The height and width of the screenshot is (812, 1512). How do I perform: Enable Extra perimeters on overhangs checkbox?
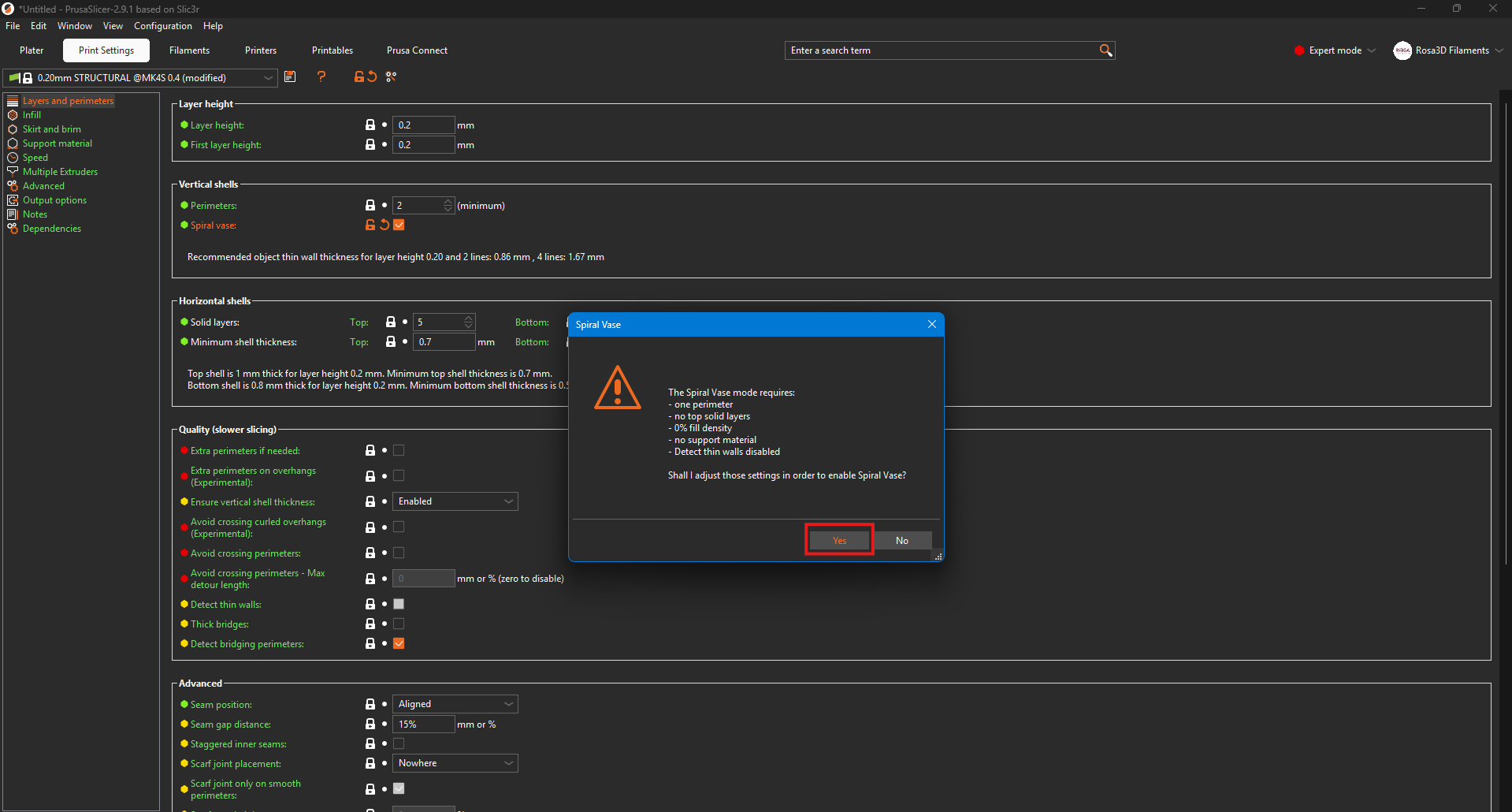coord(399,475)
